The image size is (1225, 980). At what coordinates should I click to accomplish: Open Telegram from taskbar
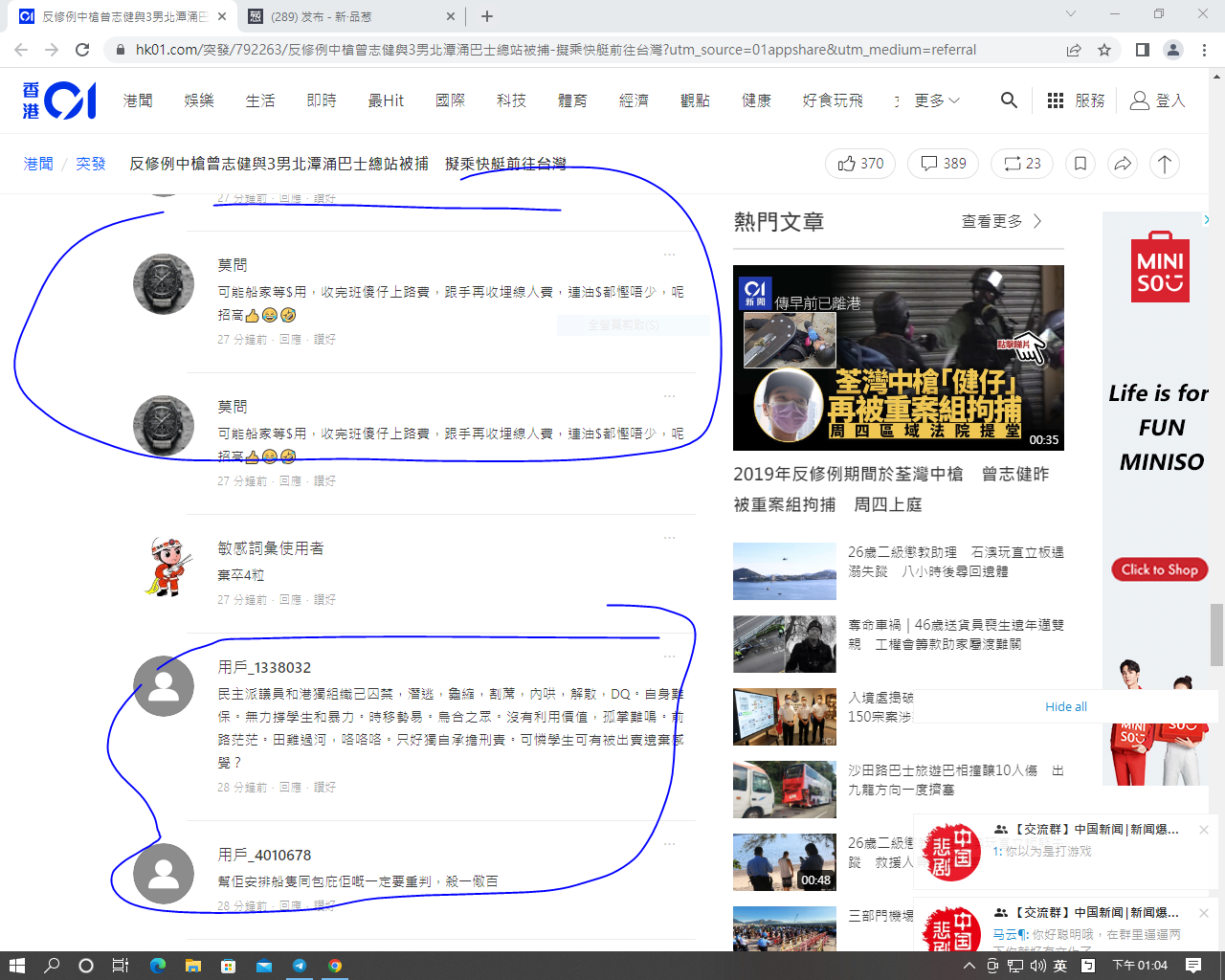tap(300, 966)
